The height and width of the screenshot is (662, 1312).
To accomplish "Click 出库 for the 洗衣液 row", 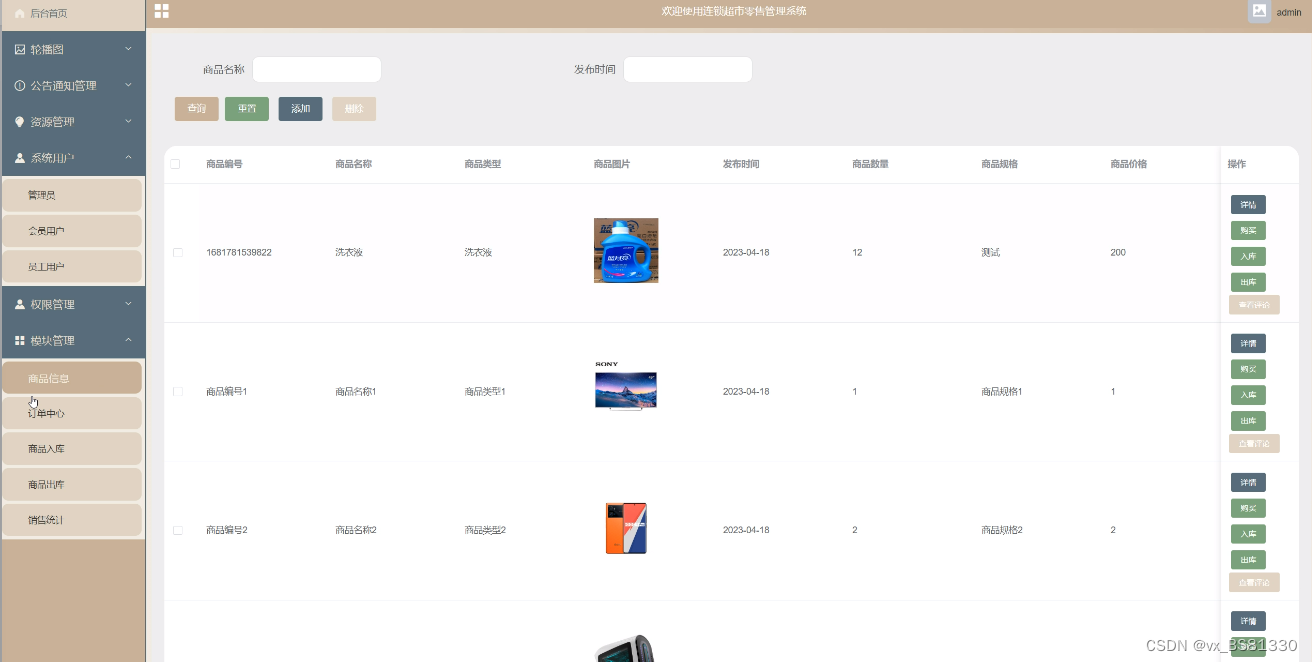I will pos(1248,282).
